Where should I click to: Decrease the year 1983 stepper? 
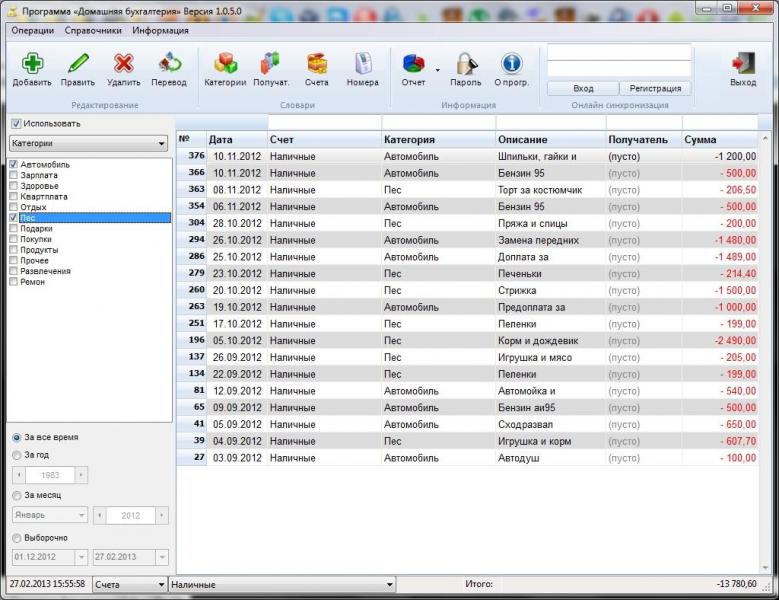(x=19, y=475)
